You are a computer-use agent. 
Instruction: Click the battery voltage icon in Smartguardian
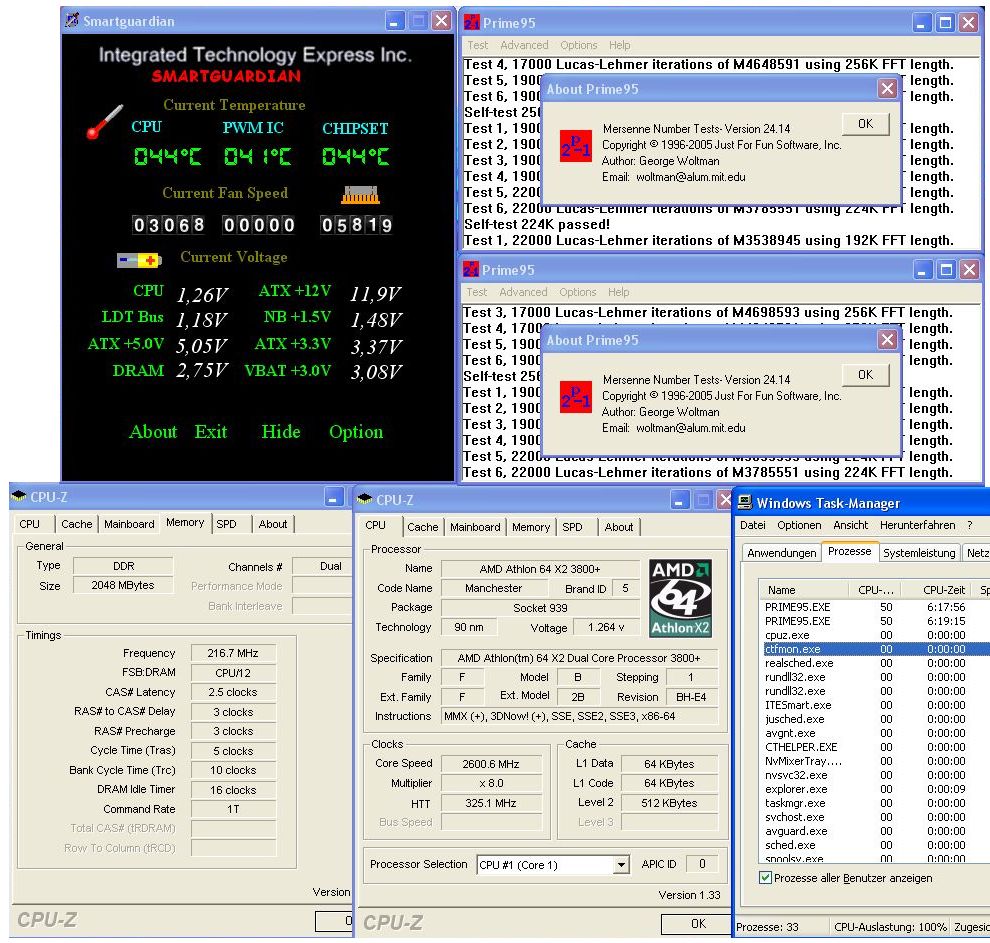point(139,260)
